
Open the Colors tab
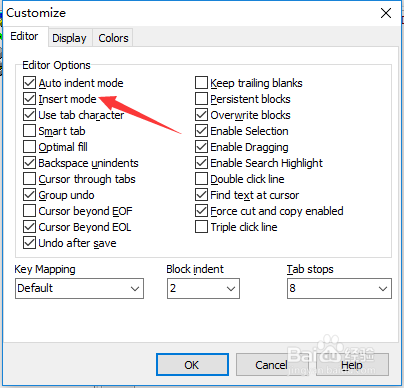point(113,38)
